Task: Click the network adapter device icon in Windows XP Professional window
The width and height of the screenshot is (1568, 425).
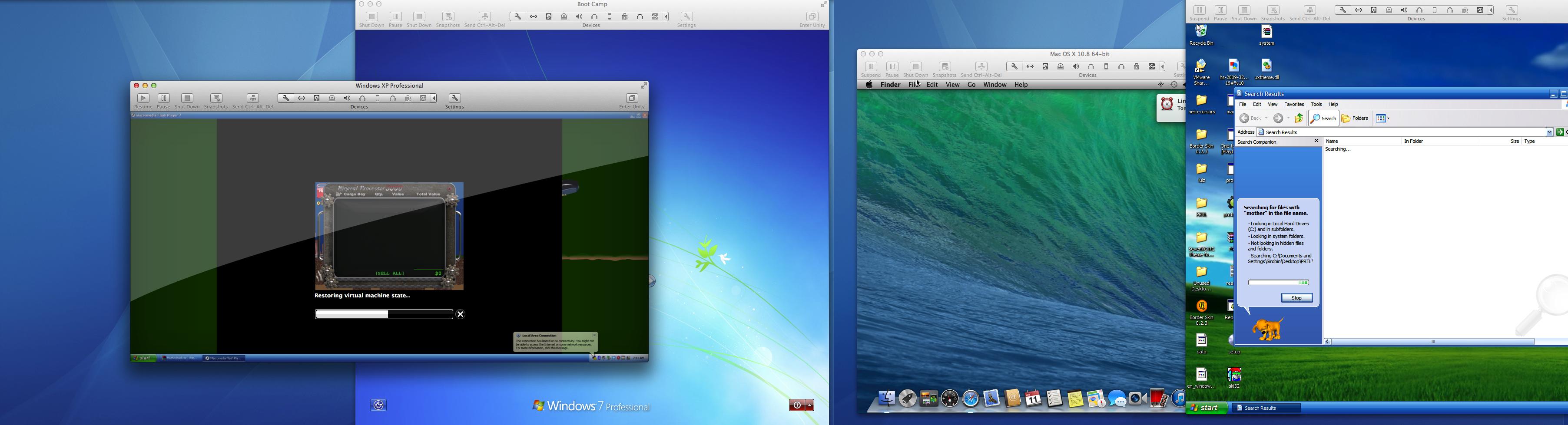Action: pos(301,99)
